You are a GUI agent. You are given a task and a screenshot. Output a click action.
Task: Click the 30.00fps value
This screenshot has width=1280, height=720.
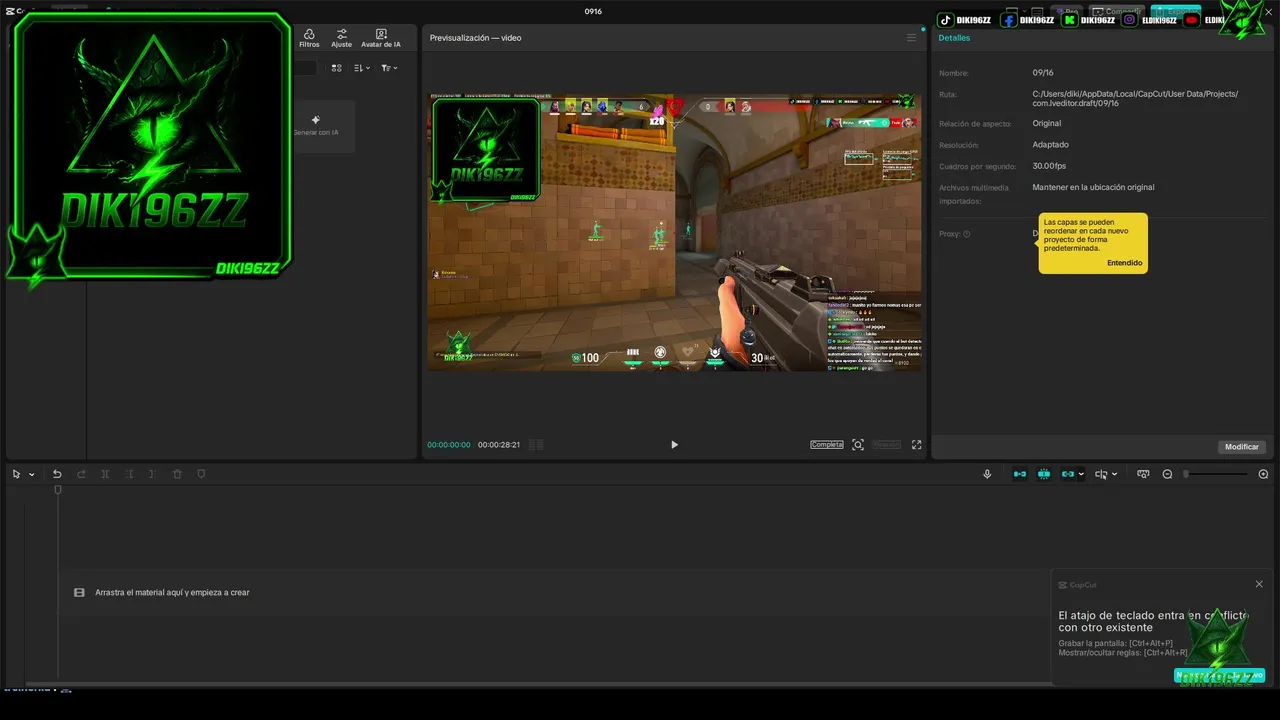1049,166
